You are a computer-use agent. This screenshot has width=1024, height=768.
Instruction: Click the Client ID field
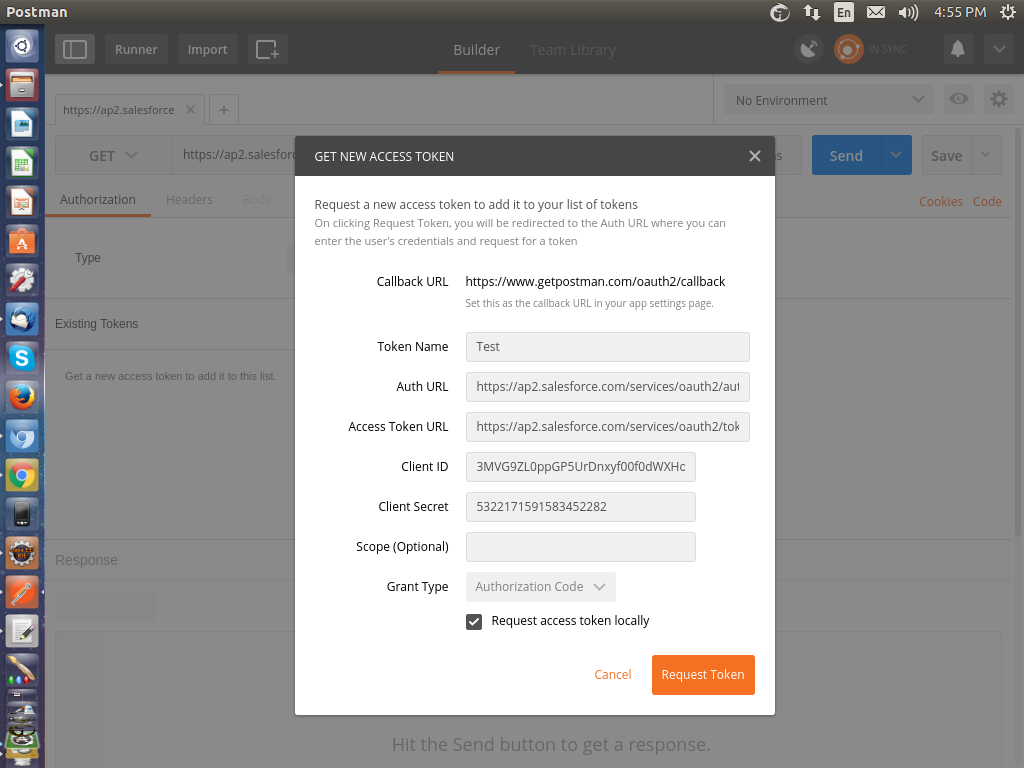(581, 467)
